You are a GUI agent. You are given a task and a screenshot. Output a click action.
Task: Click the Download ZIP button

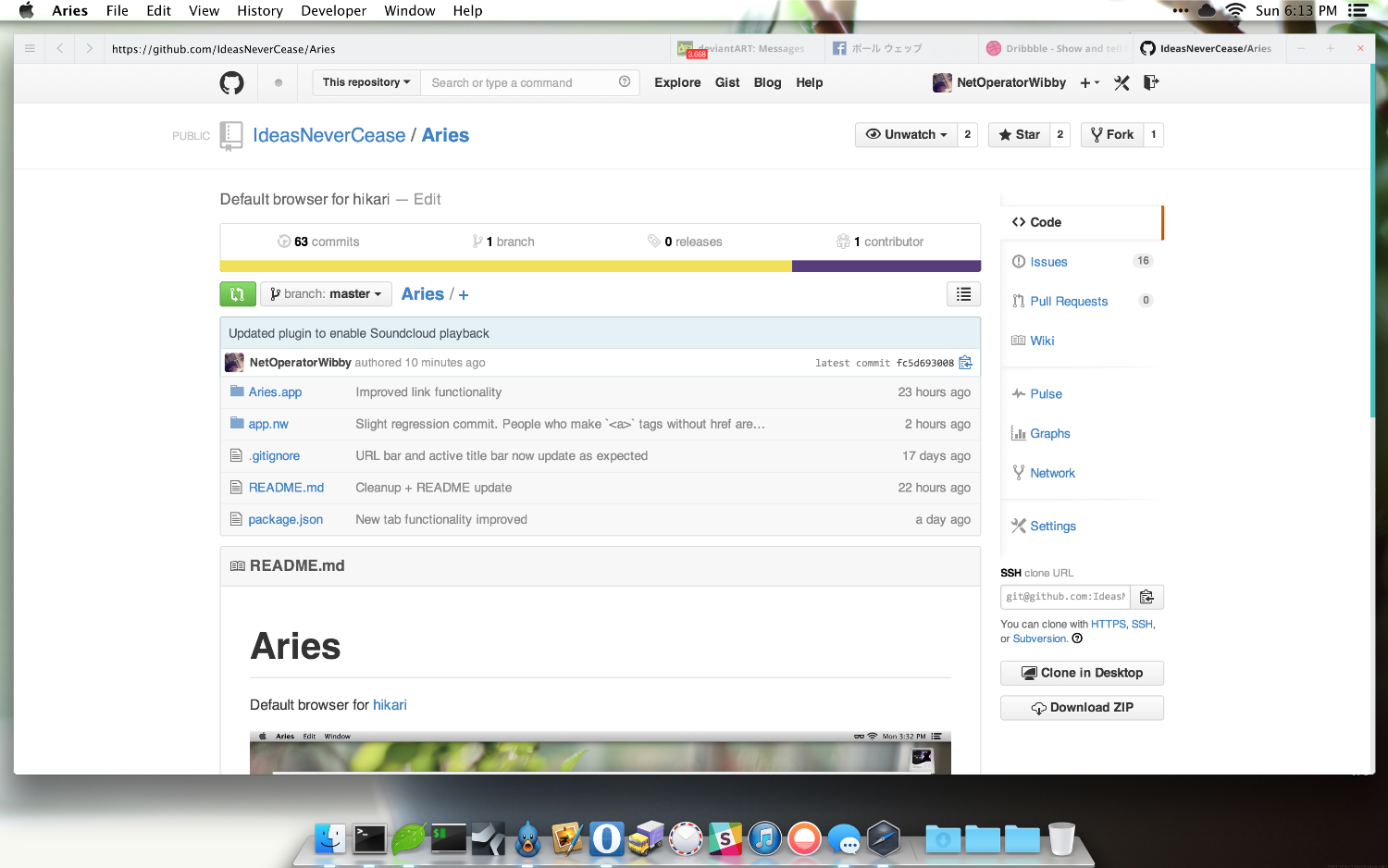(1082, 707)
